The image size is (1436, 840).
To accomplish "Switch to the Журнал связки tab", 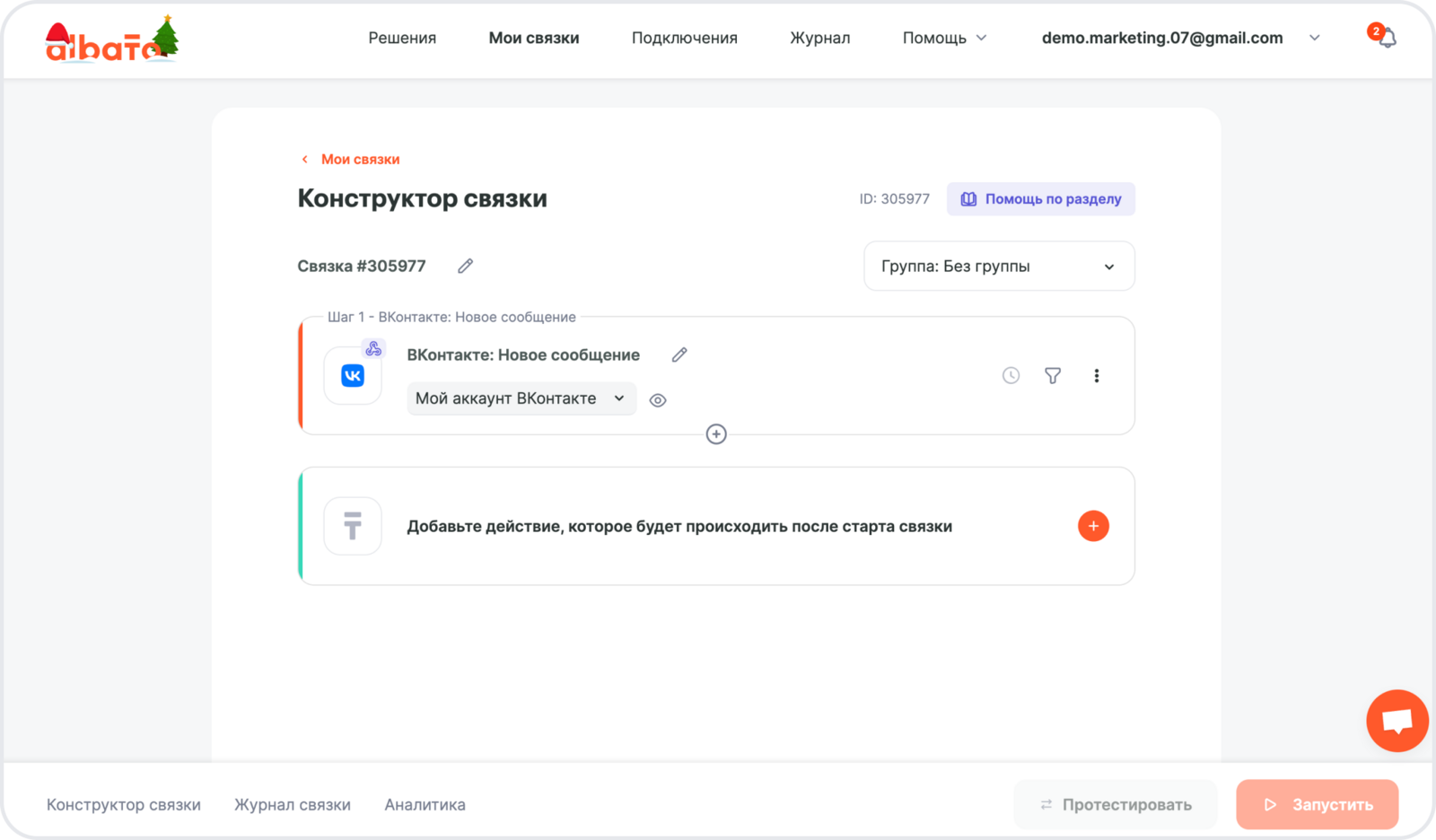I will point(293,805).
